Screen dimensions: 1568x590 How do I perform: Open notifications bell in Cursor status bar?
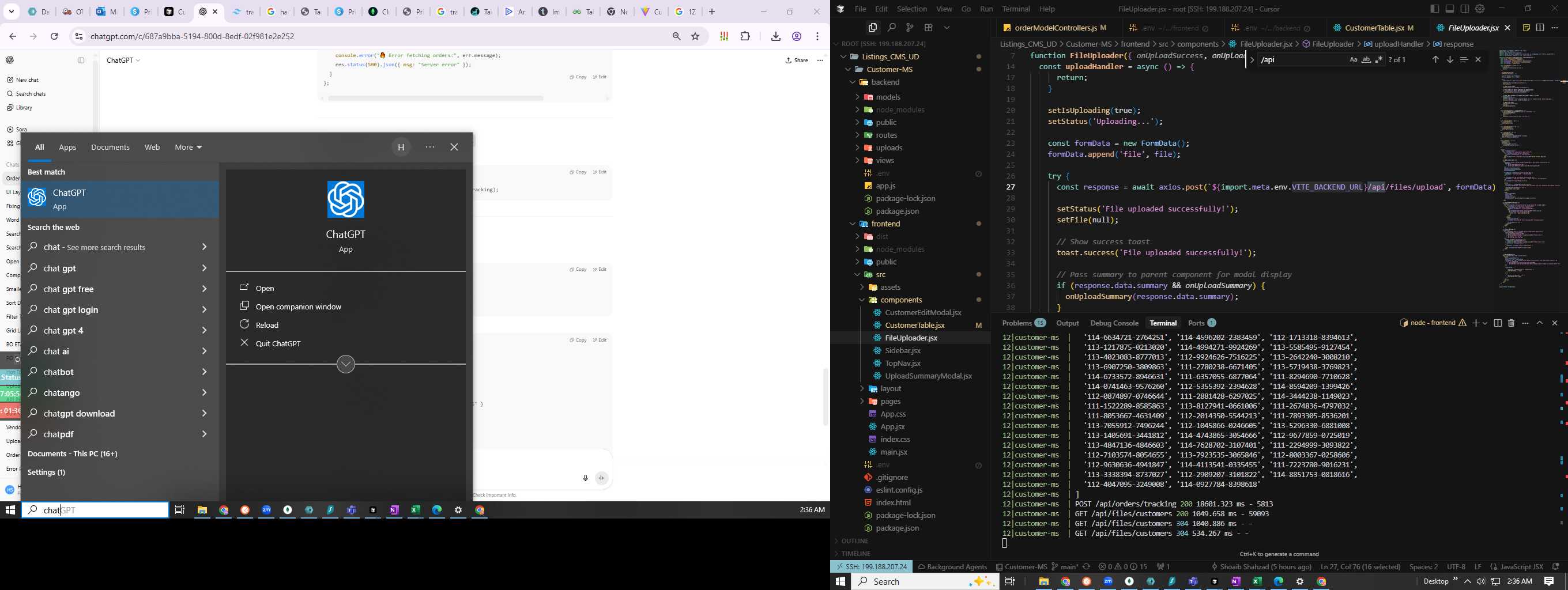pyautogui.click(x=1555, y=566)
